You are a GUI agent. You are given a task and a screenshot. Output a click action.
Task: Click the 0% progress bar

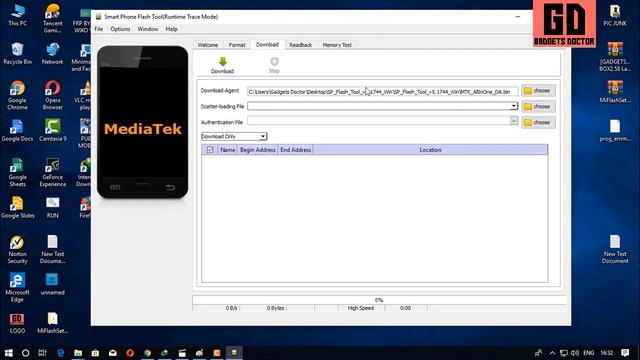379,300
